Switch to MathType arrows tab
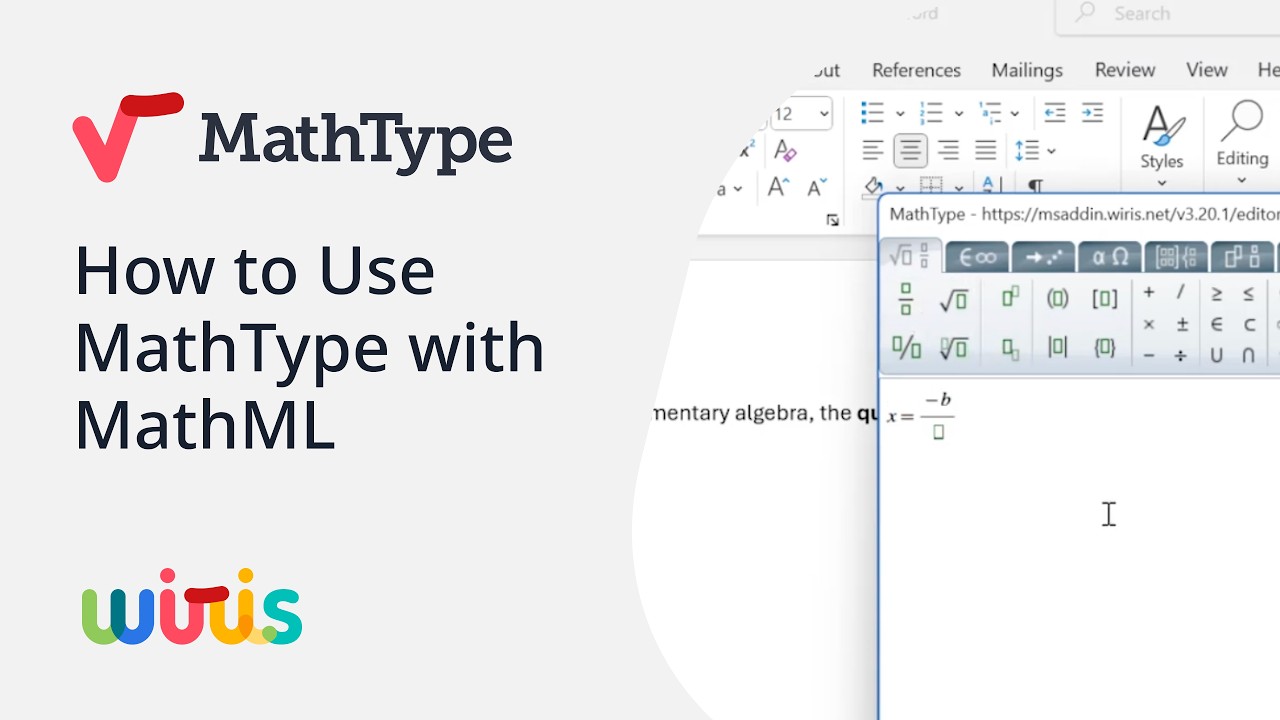Viewport: 1280px width, 720px height. point(1044,257)
